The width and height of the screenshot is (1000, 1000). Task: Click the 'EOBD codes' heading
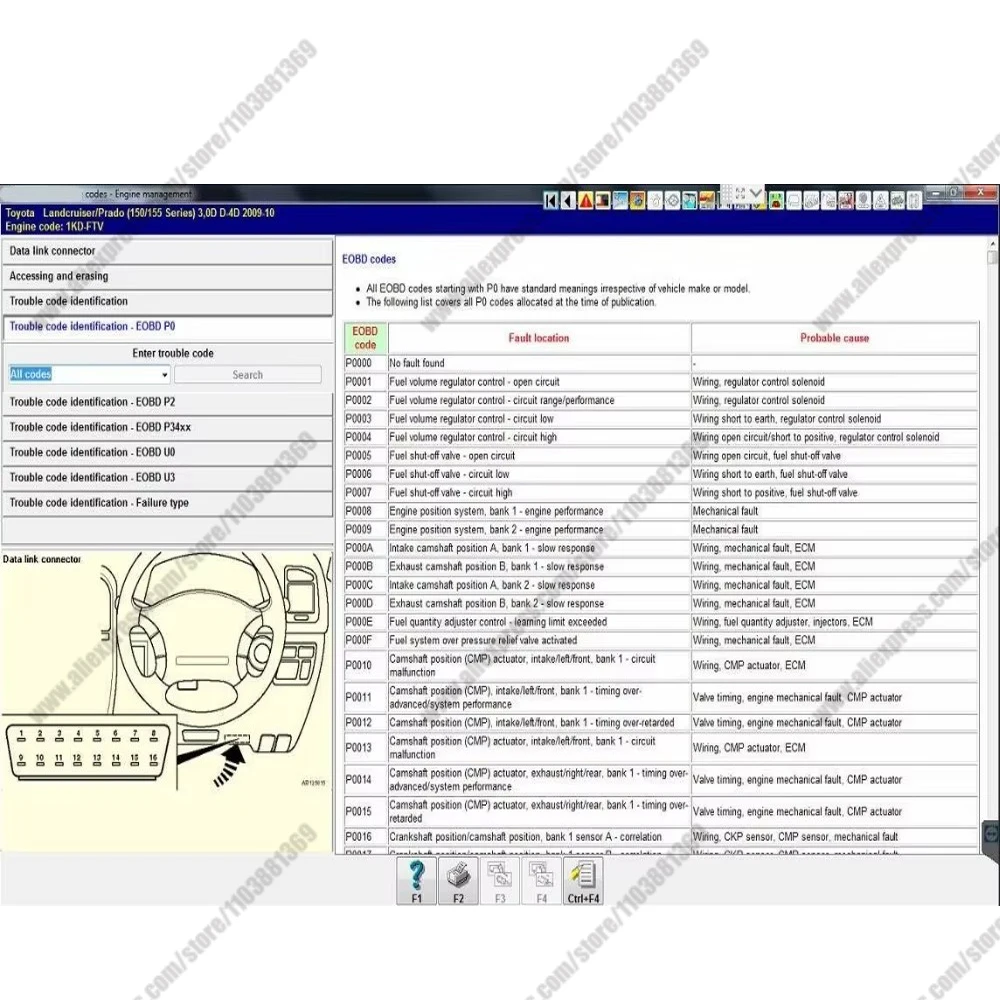coord(369,260)
